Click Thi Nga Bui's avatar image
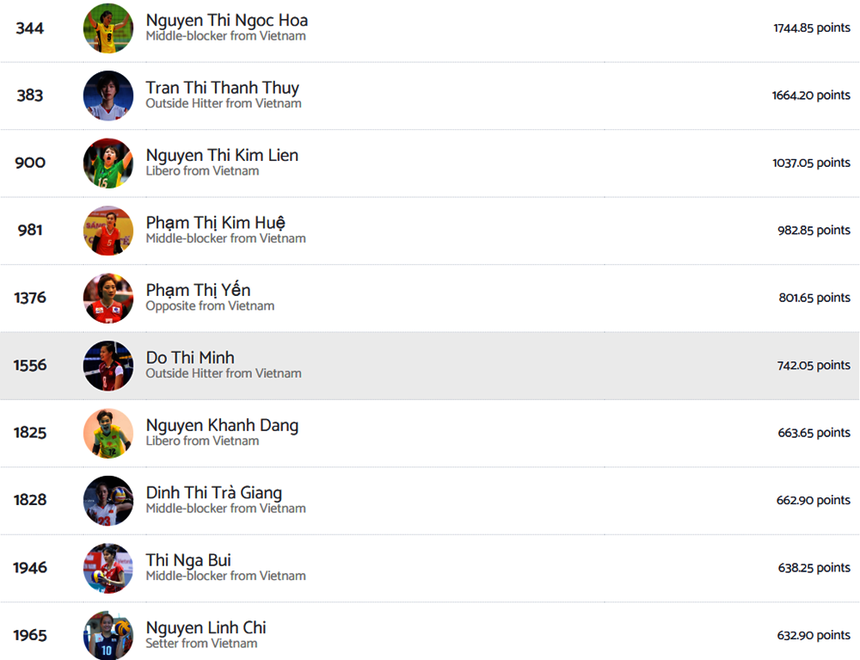860x660 pixels. [x=108, y=568]
